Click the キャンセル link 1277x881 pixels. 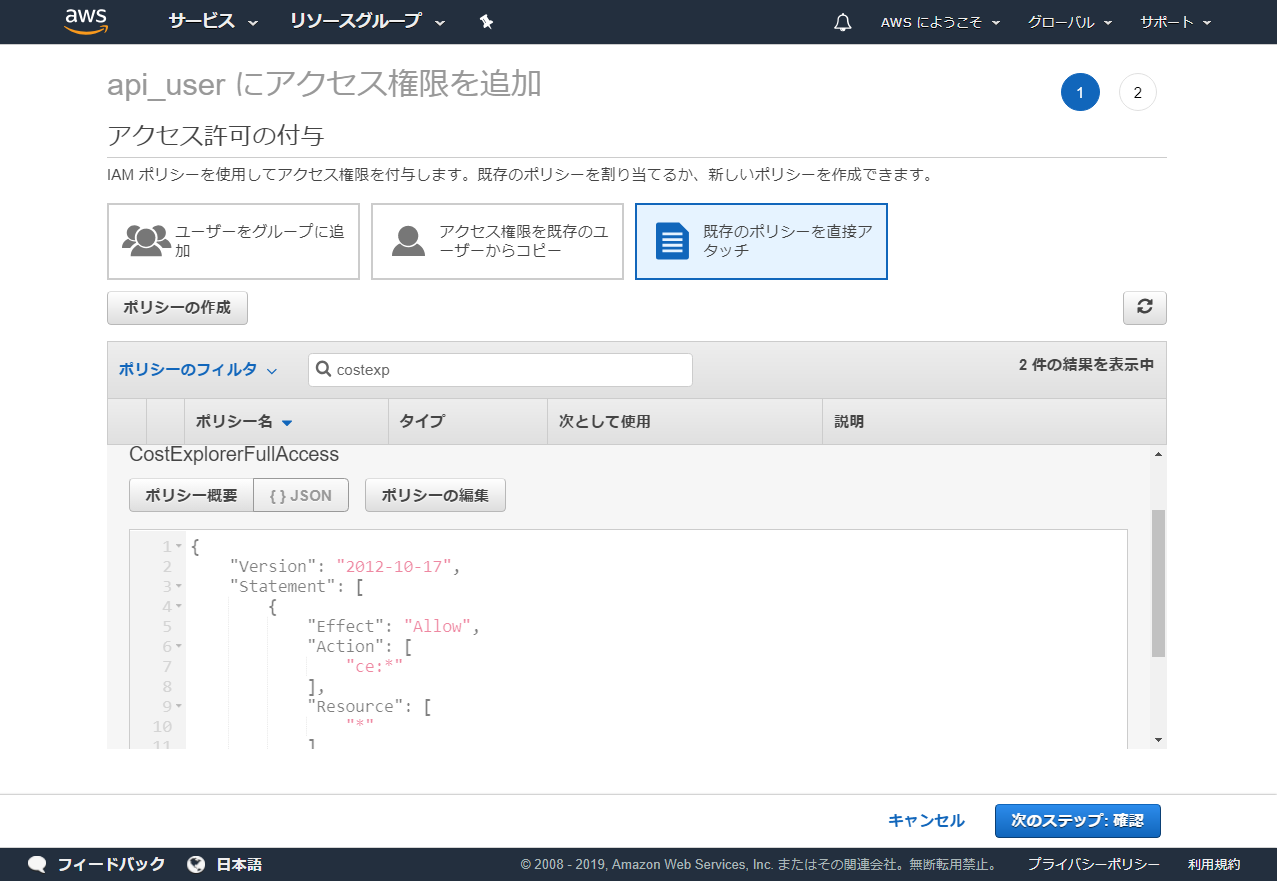pyautogui.click(x=927, y=821)
